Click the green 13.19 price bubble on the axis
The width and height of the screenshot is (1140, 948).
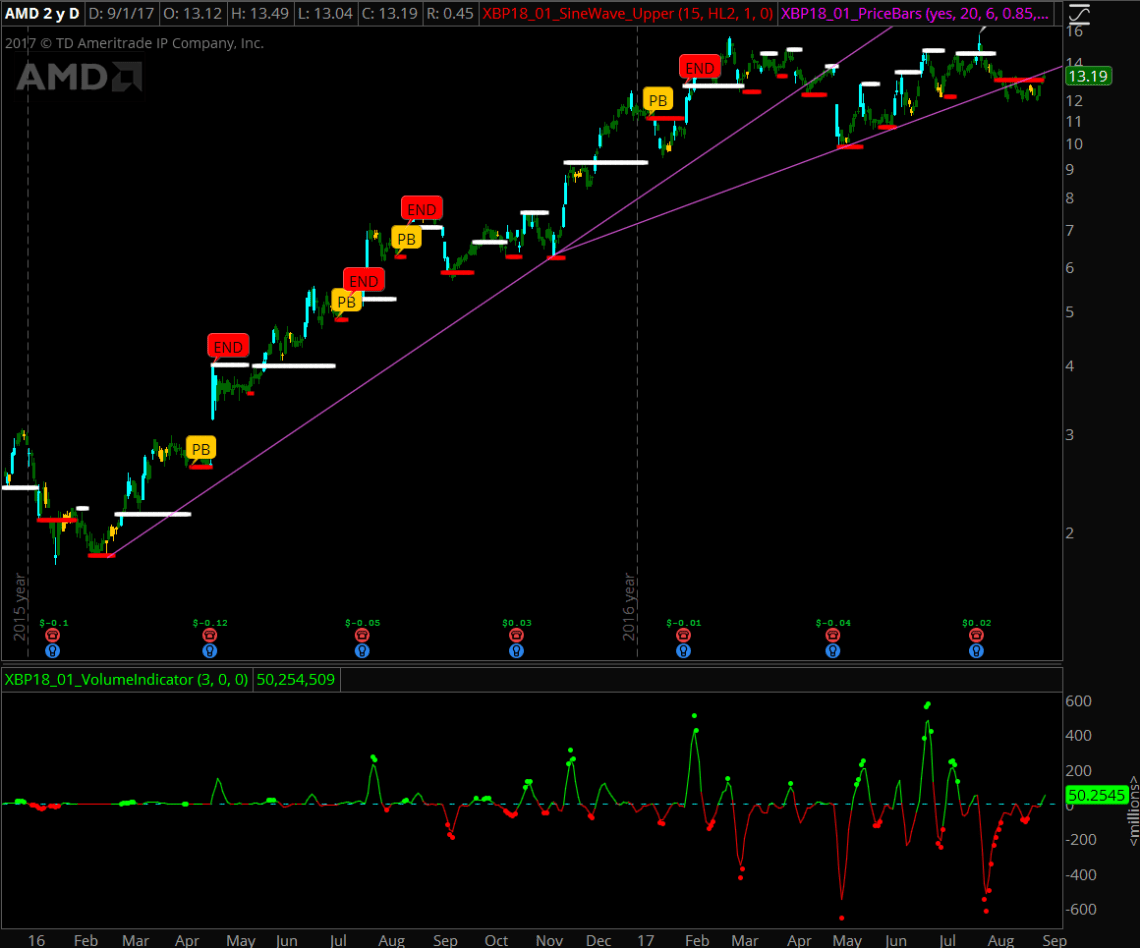[1088, 76]
